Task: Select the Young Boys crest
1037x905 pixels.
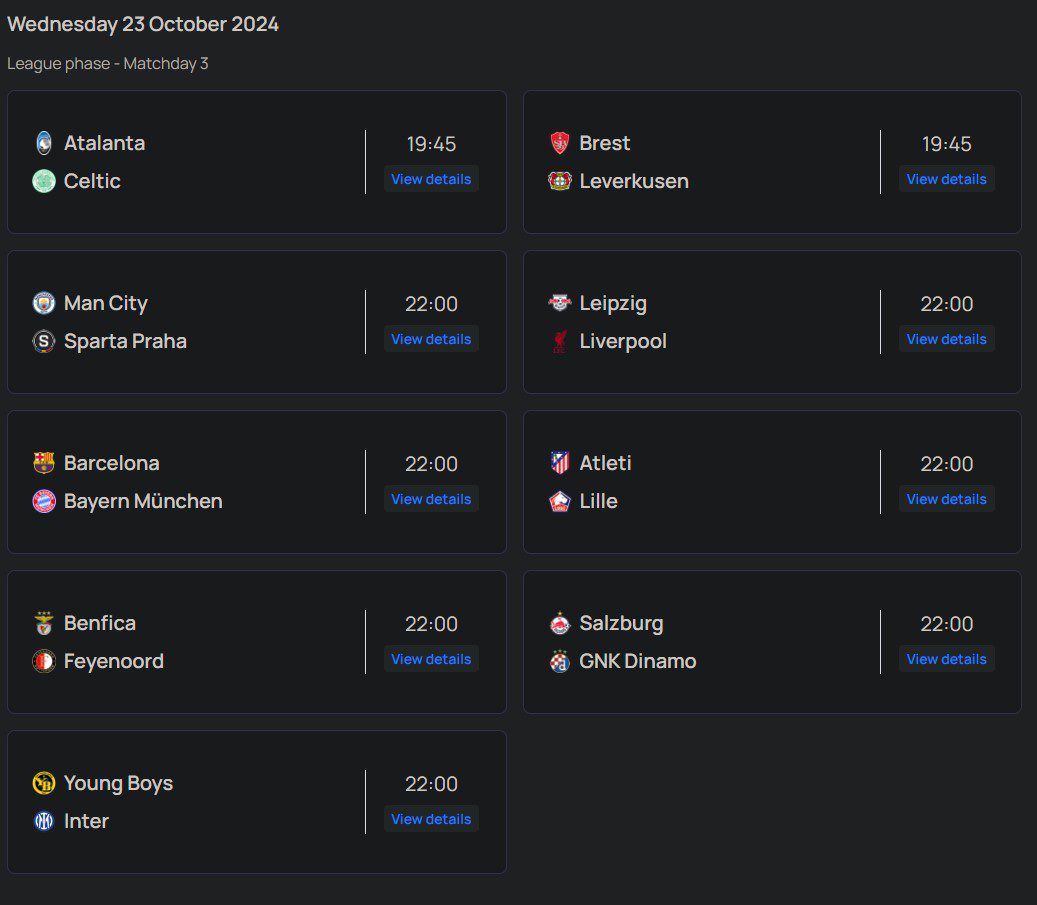Action: coord(43,783)
